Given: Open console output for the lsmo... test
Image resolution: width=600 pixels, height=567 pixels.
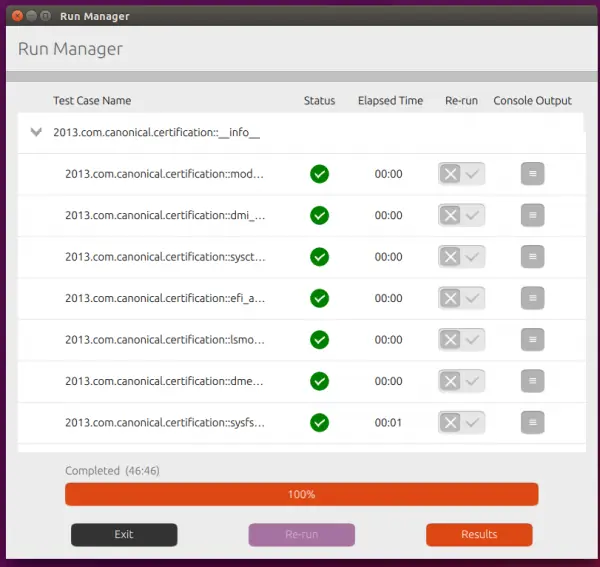Looking at the screenshot, I should point(532,339).
